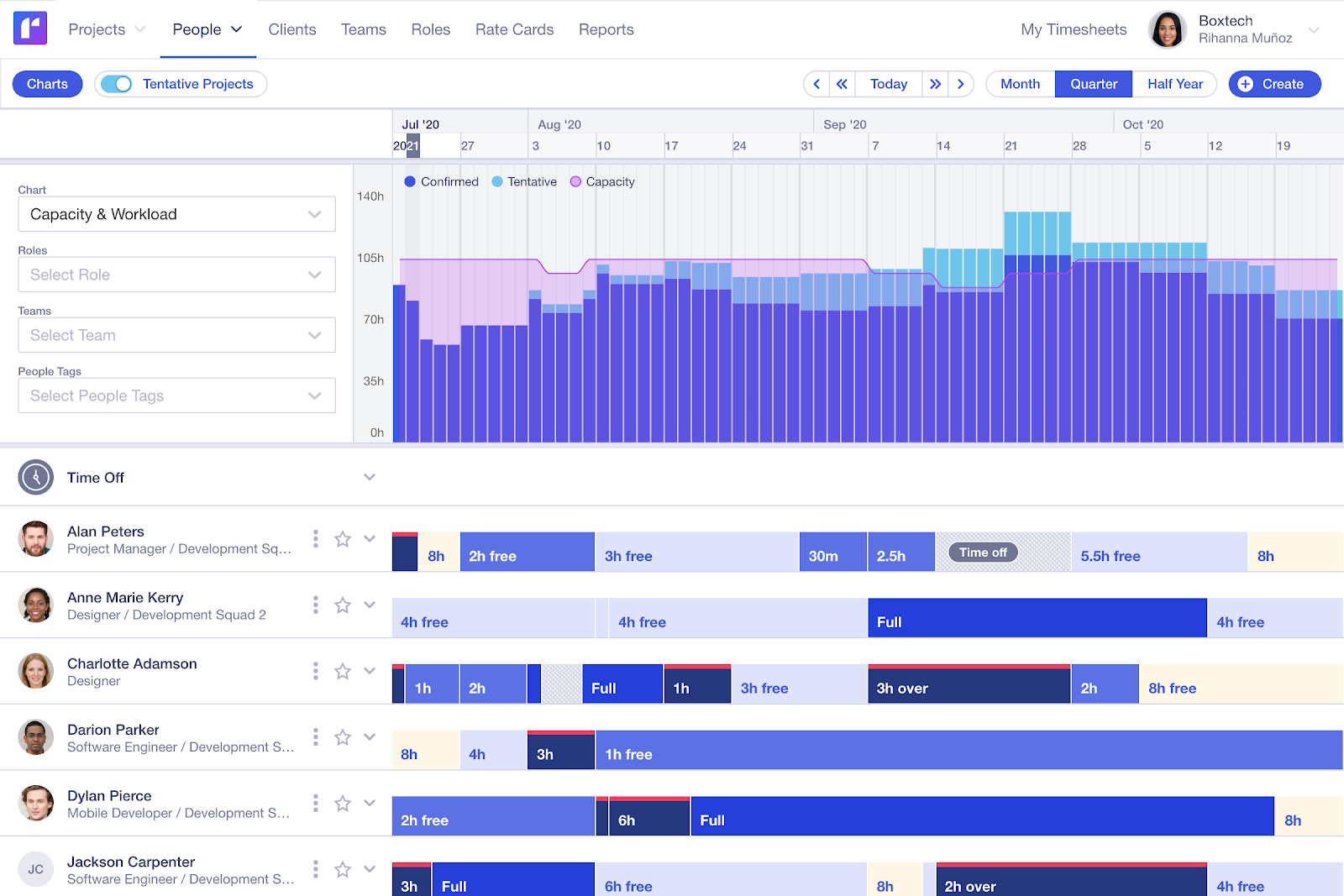Disable the Tentative Projects toggle

click(x=117, y=83)
